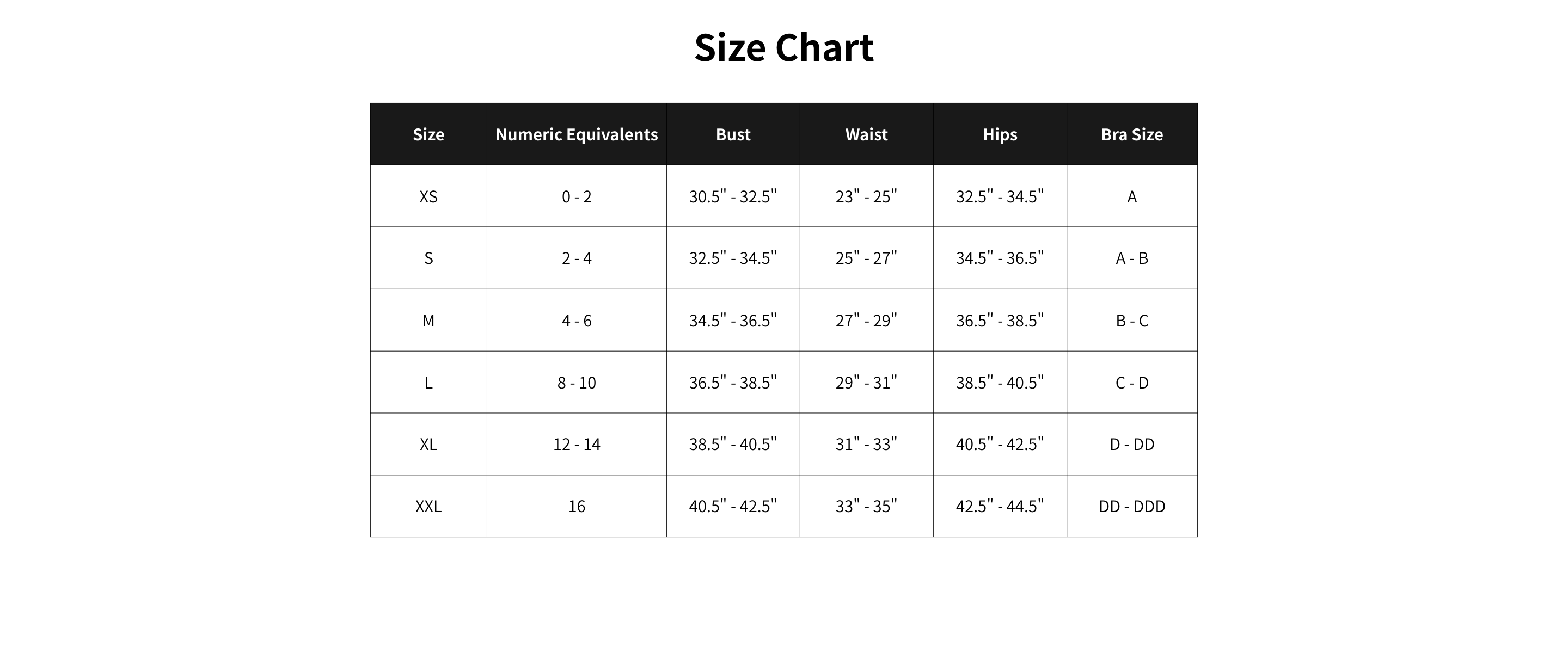Click numeric equivalent 16 cell
1568x653 pixels.
tap(577, 506)
